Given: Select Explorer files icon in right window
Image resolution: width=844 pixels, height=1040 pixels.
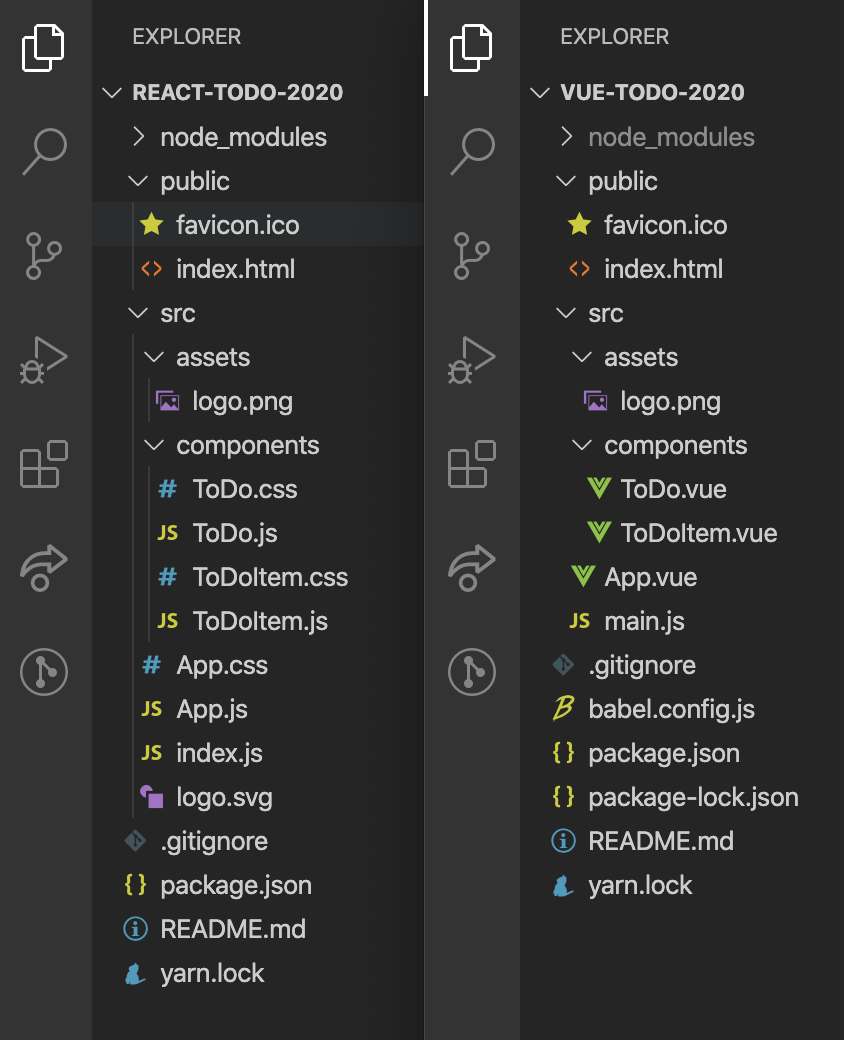Looking at the screenshot, I should coord(471,48).
